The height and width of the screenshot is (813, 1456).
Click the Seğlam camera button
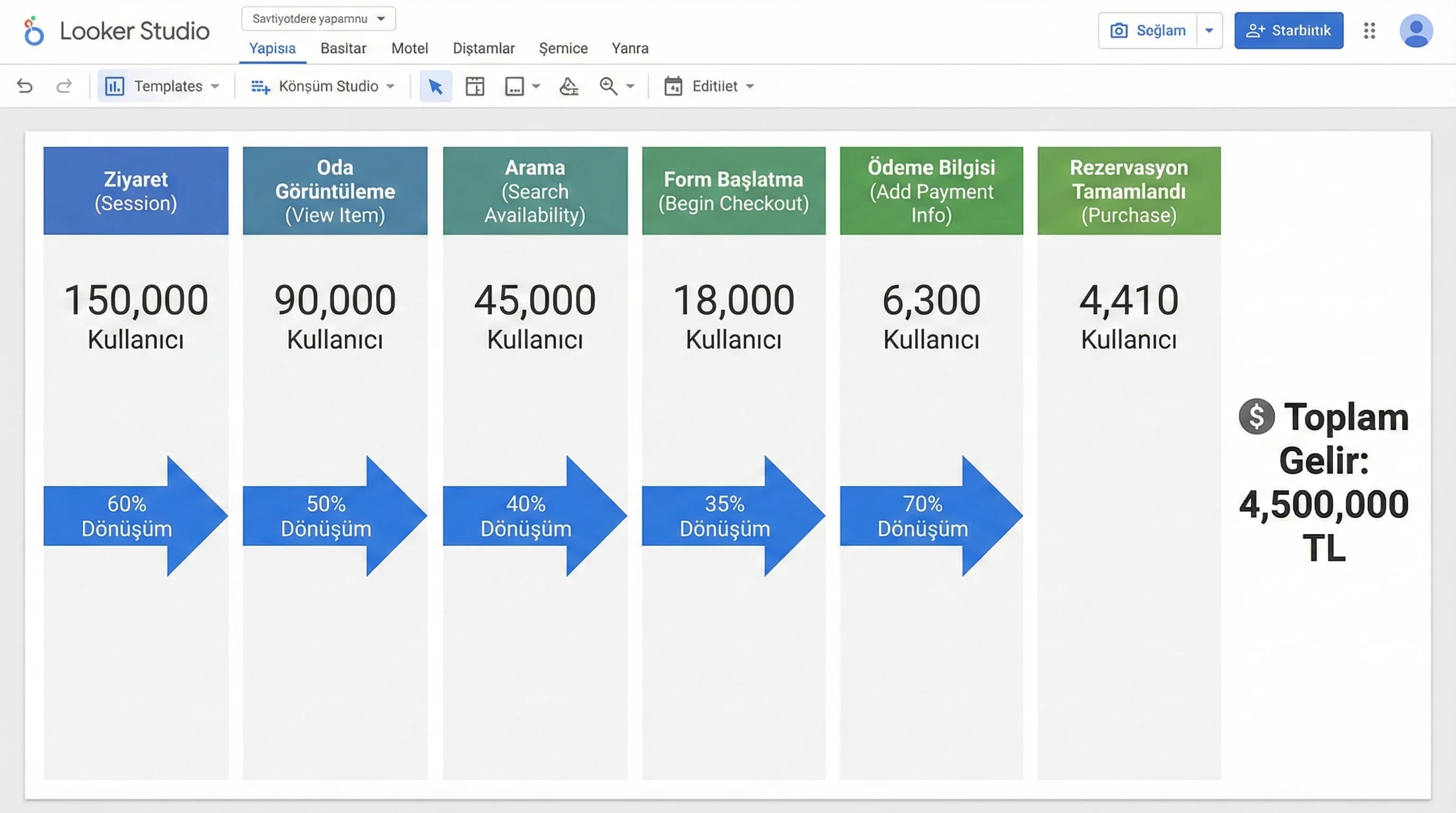pos(1148,31)
